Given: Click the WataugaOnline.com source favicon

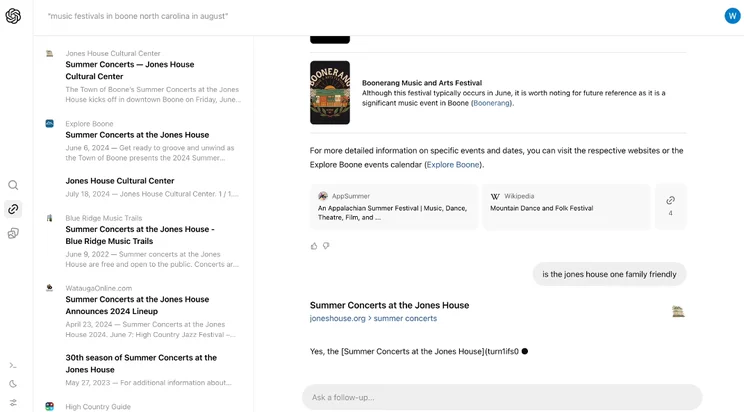Looking at the screenshot, I should coord(49,288).
